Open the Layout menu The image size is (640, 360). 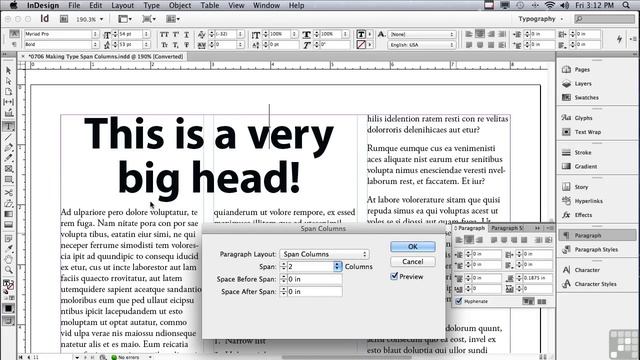pos(122,5)
